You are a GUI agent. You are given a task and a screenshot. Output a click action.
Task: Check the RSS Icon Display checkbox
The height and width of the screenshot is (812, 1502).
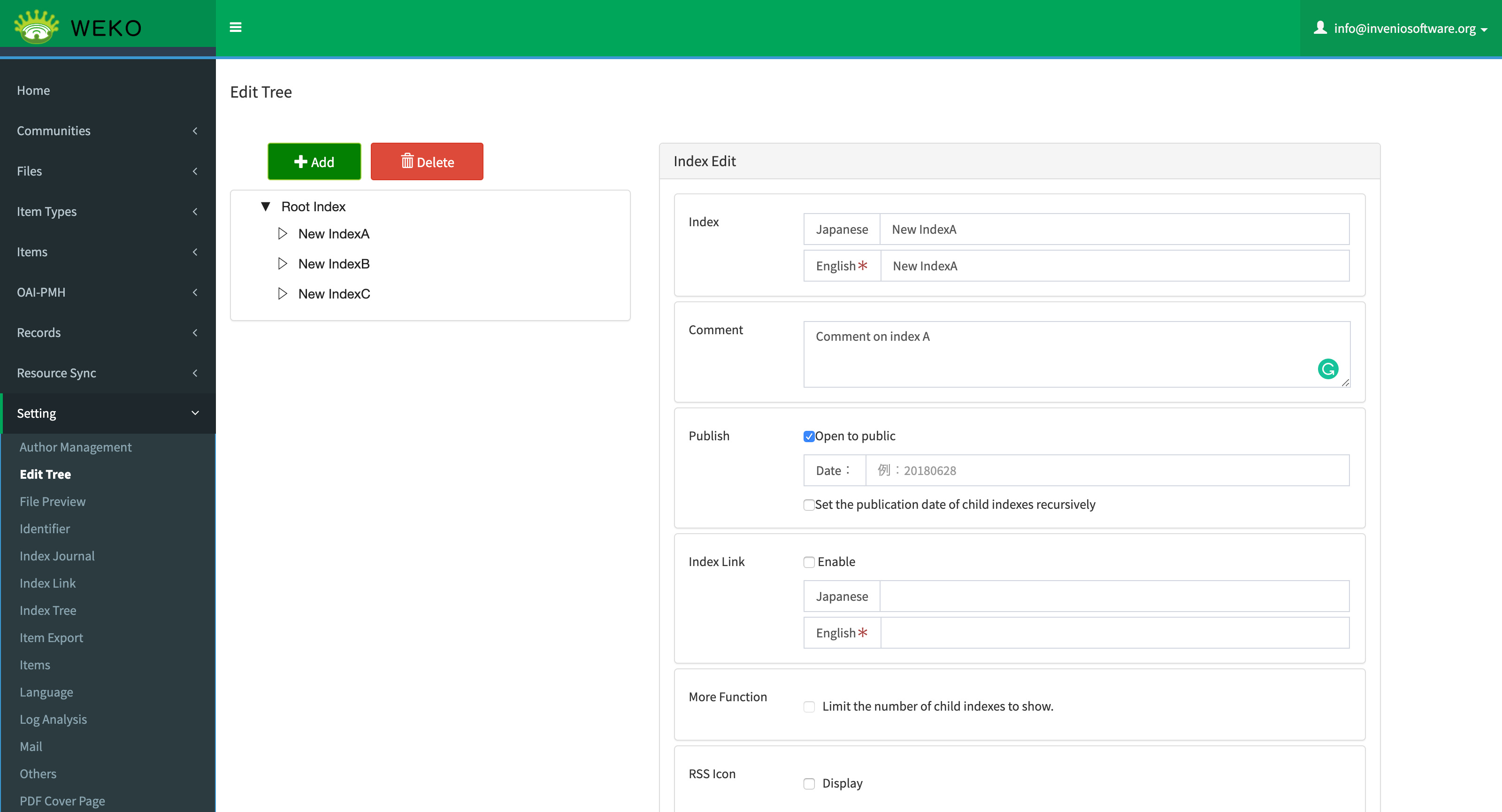point(809,783)
